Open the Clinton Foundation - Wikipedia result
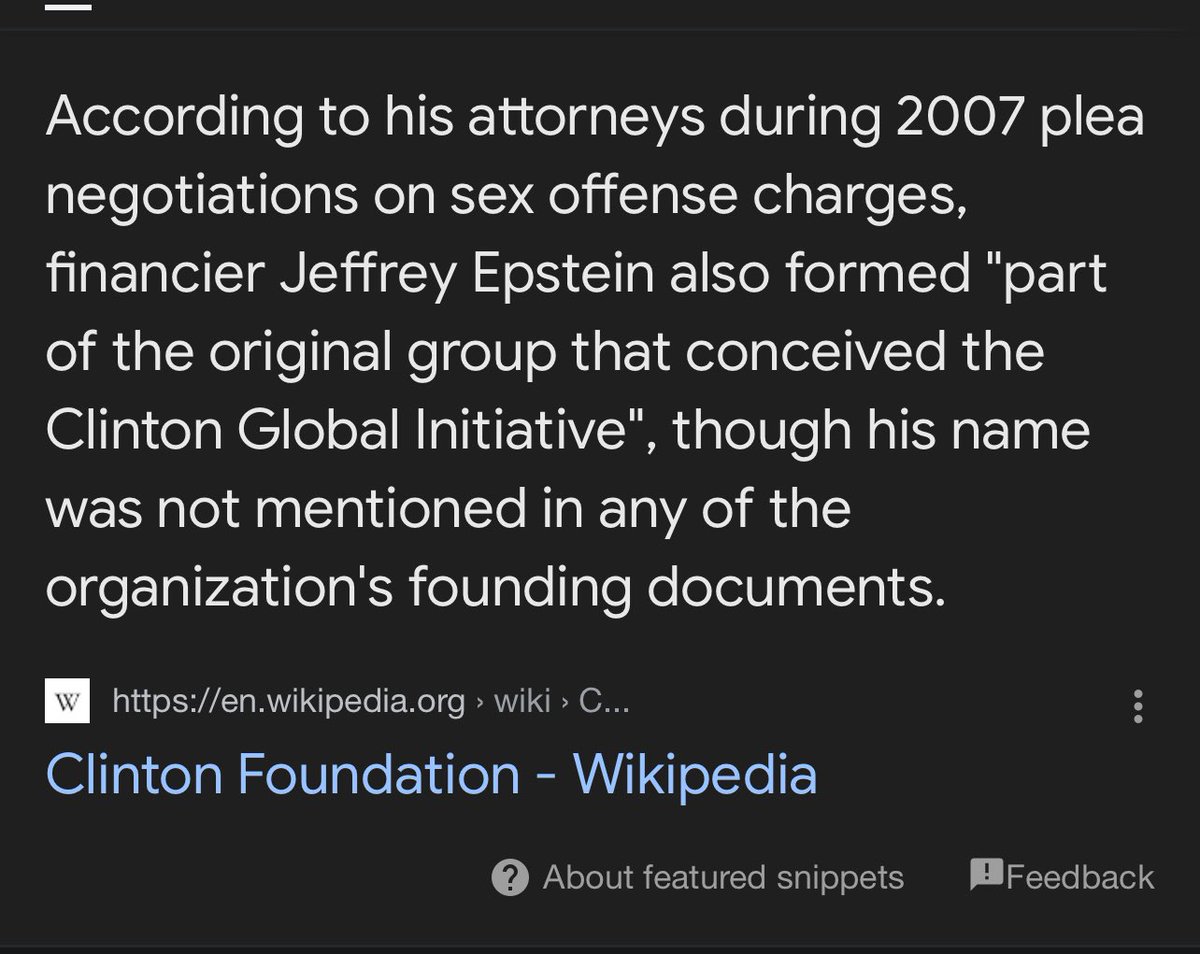Image resolution: width=1200 pixels, height=954 pixels. (x=431, y=775)
